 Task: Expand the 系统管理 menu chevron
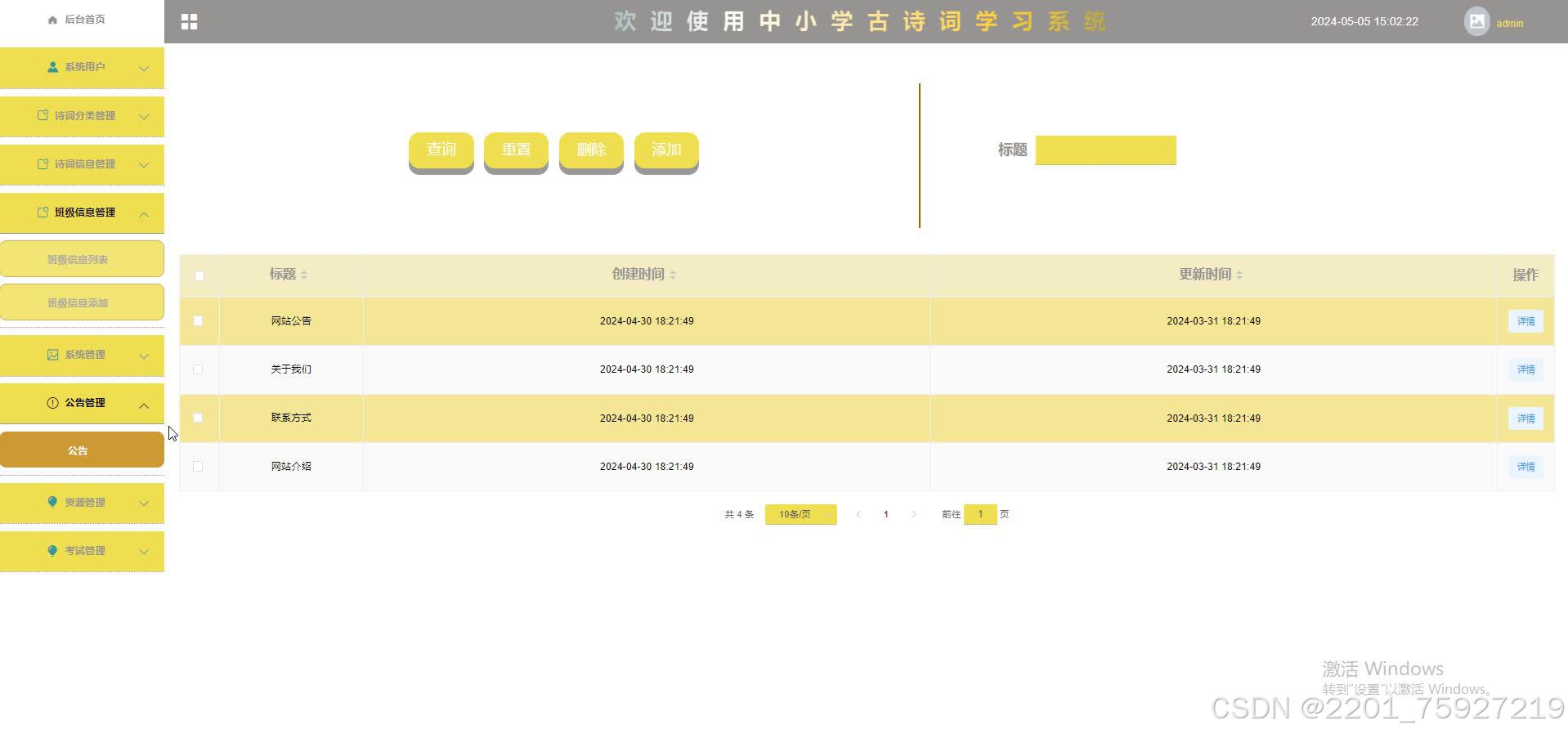click(144, 356)
